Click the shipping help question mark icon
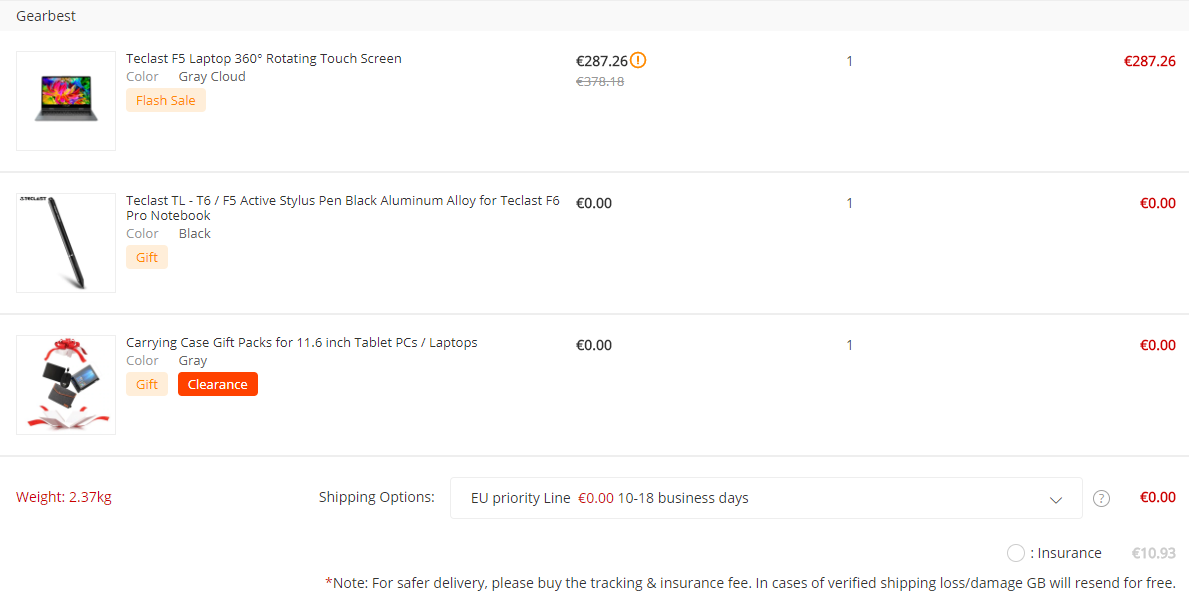Viewport: 1189px width, 606px height. tap(1101, 498)
